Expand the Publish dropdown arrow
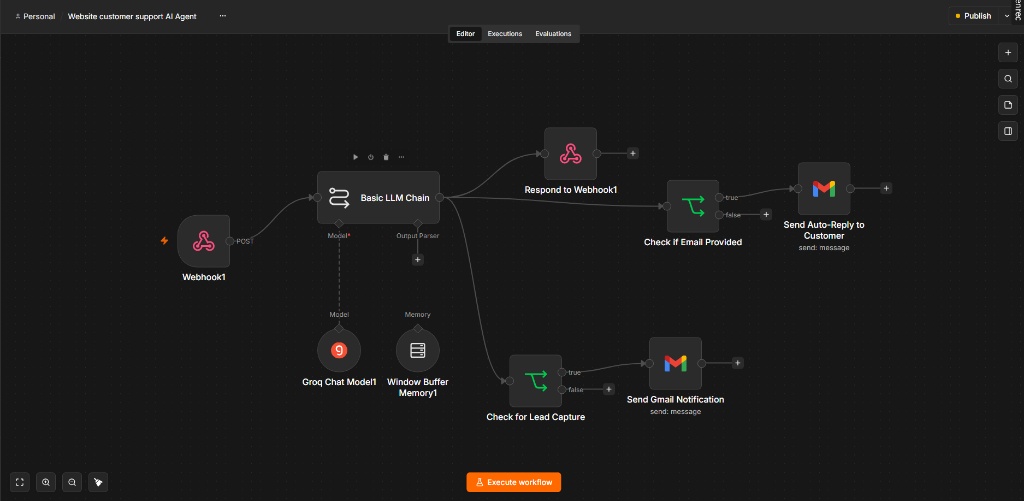The image size is (1024, 501). [1006, 16]
